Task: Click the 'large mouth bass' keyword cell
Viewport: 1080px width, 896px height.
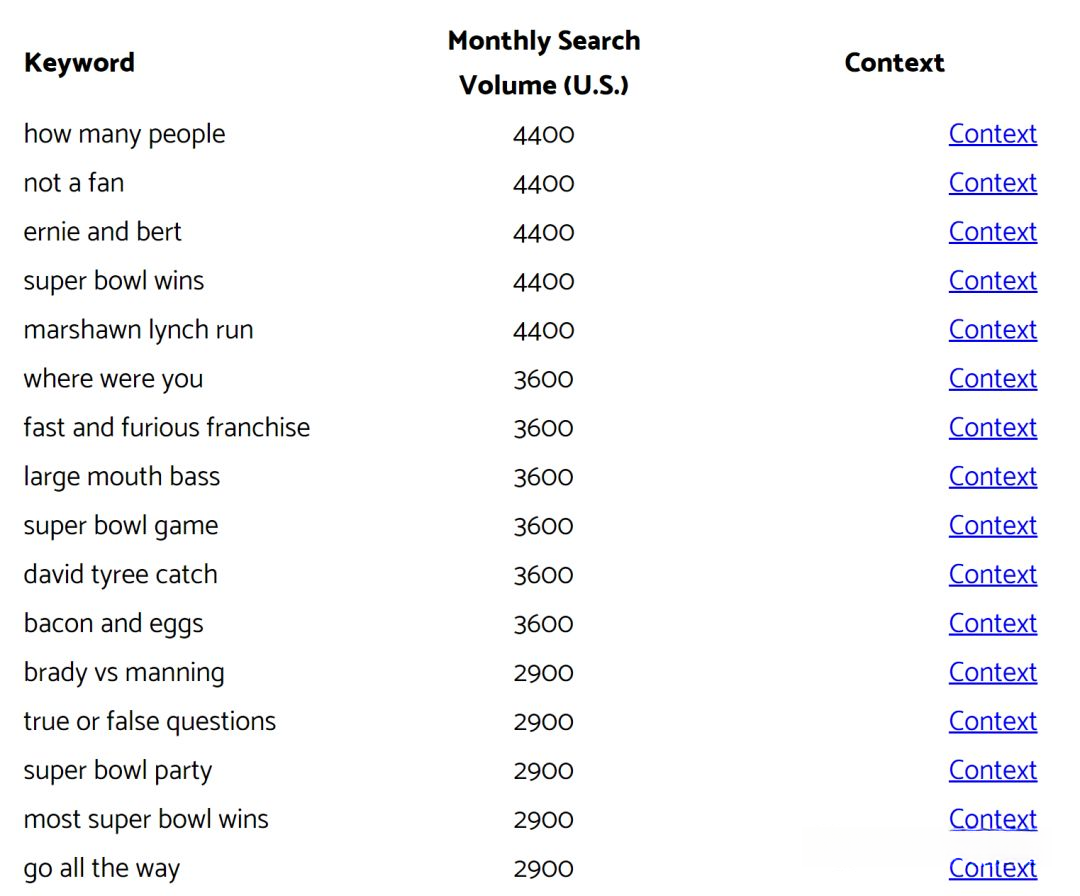Action: tap(122, 477)
